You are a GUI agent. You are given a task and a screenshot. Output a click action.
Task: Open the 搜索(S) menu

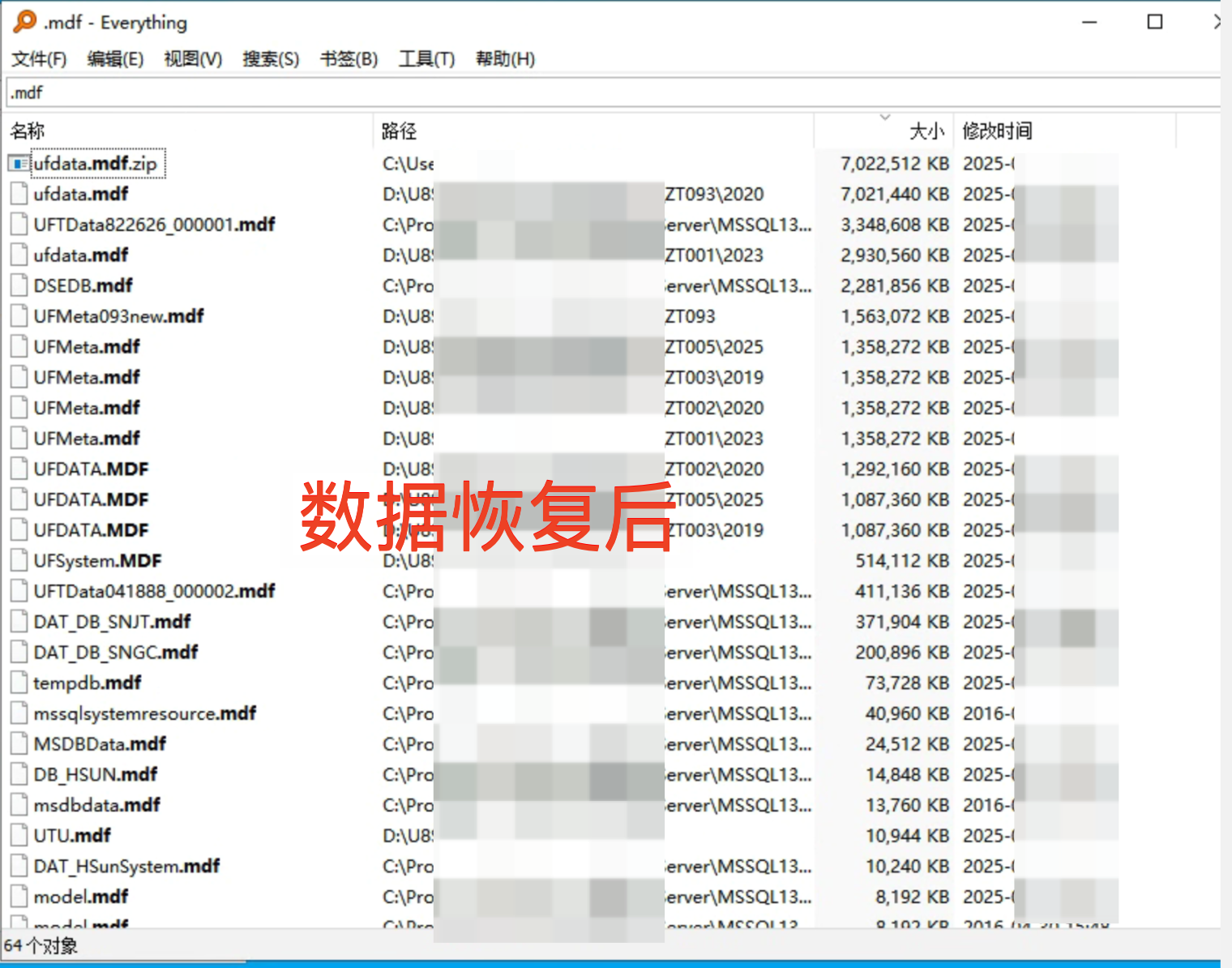coord(271,59)
